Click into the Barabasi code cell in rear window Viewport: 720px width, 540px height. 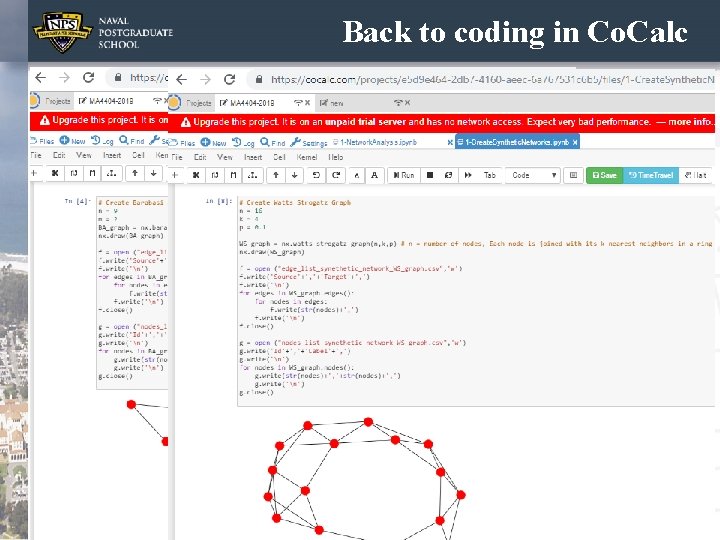[132, 292]
